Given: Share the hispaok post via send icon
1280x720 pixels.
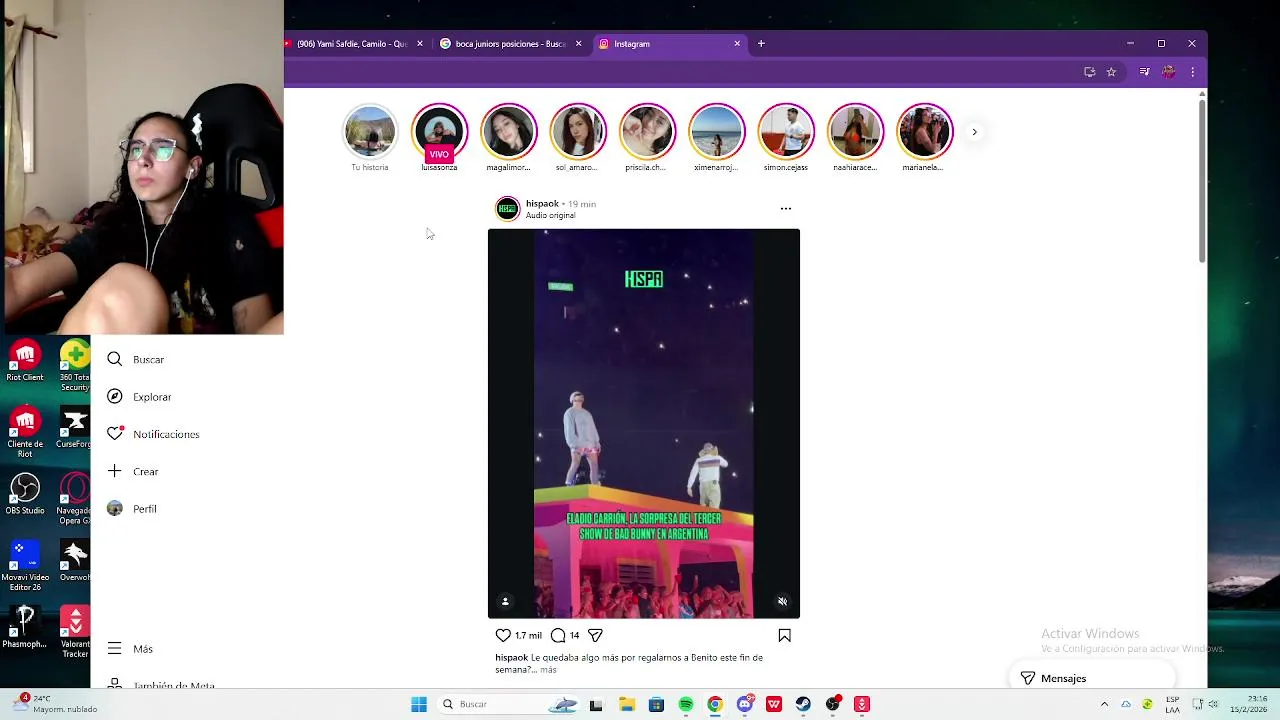Looking at the screenshot, I should point(595,635).
